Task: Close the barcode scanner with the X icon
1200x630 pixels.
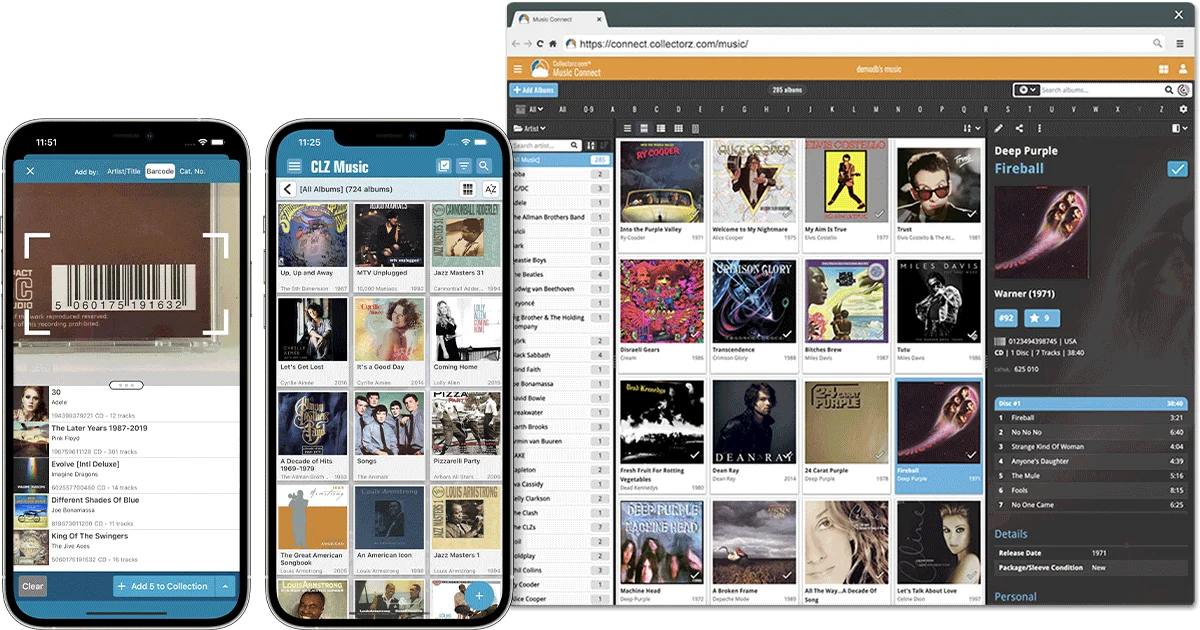Action: [x=30, y=171]
